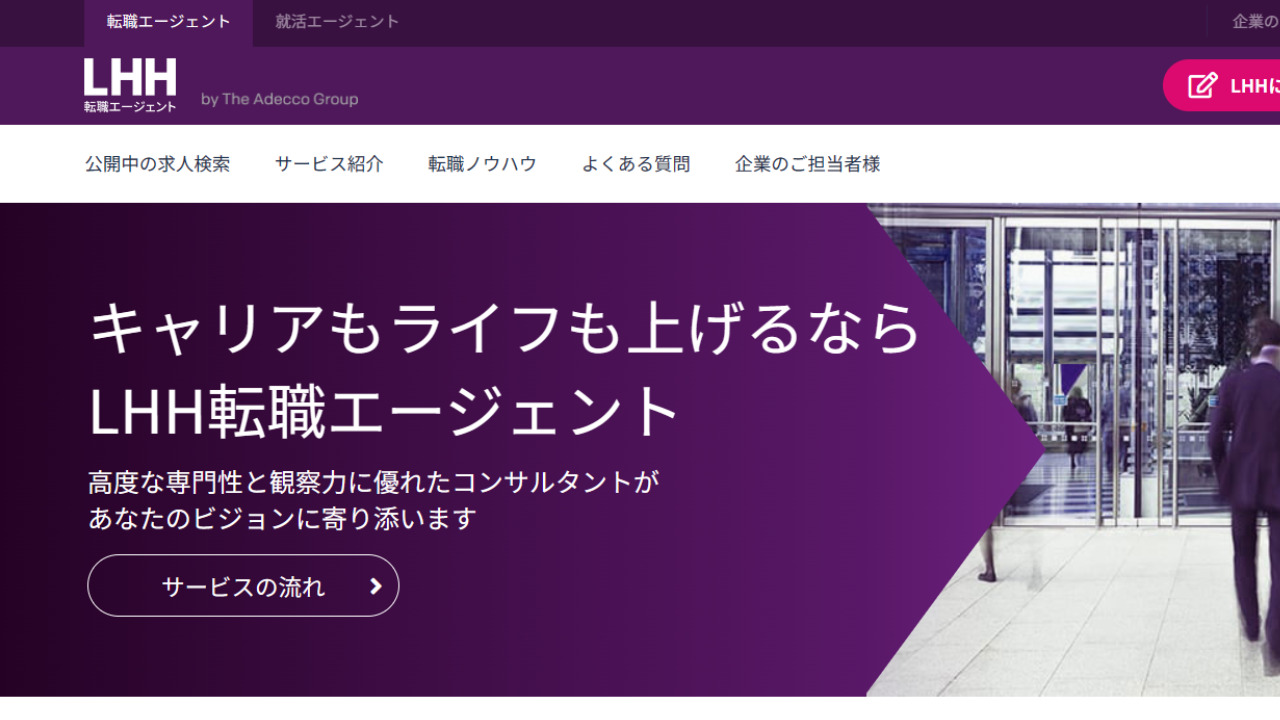1280x720 pixels.
Task: Open よくある質問 menu item
Action: [x=636, y=164]
